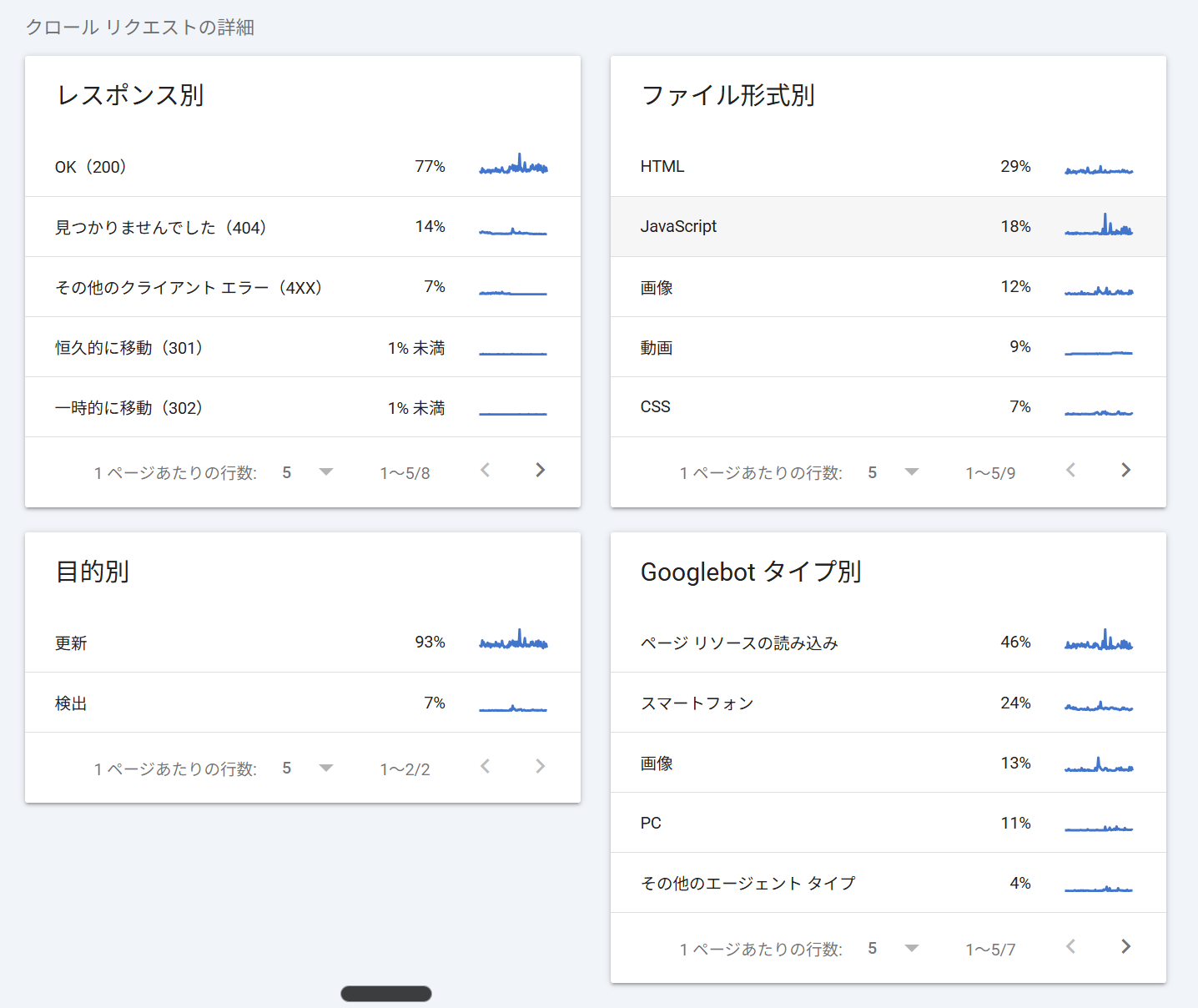The height and width of the screenshot is (1008, 1198).
Task: Click the next page arrow in ファイル形式別 panel
Action: point(1125,471)
